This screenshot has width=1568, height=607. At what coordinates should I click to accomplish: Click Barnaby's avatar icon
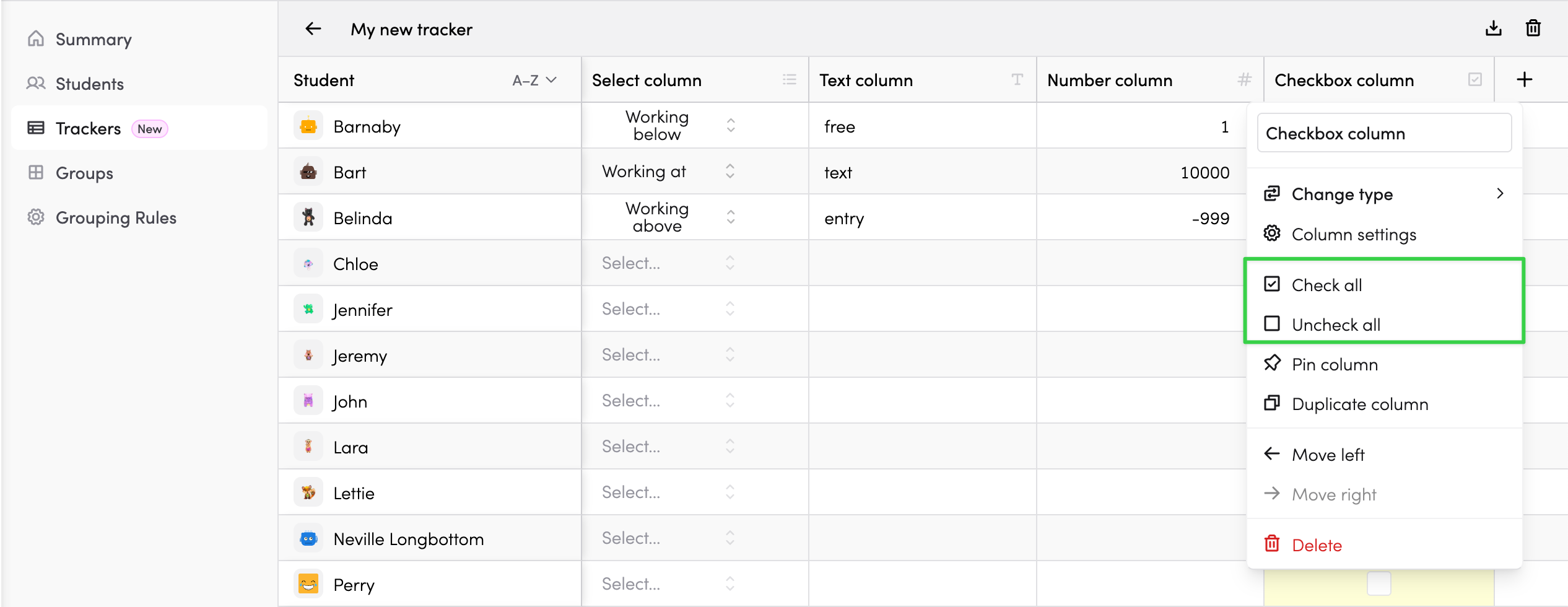(308, 126)
